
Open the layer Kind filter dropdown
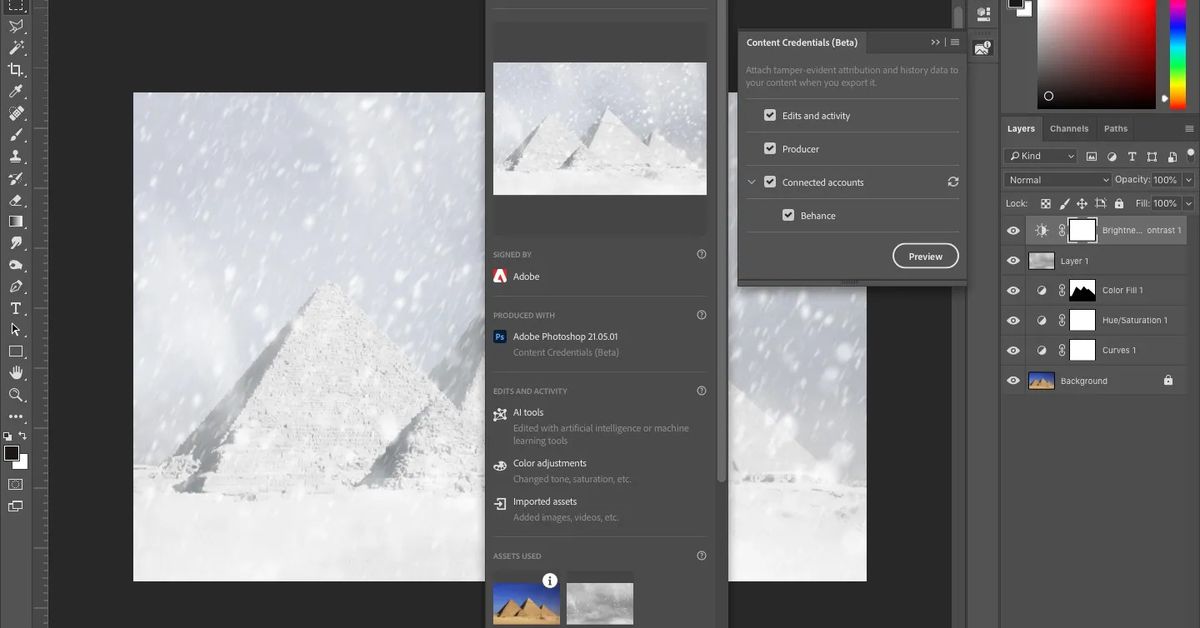[1041, 156]
